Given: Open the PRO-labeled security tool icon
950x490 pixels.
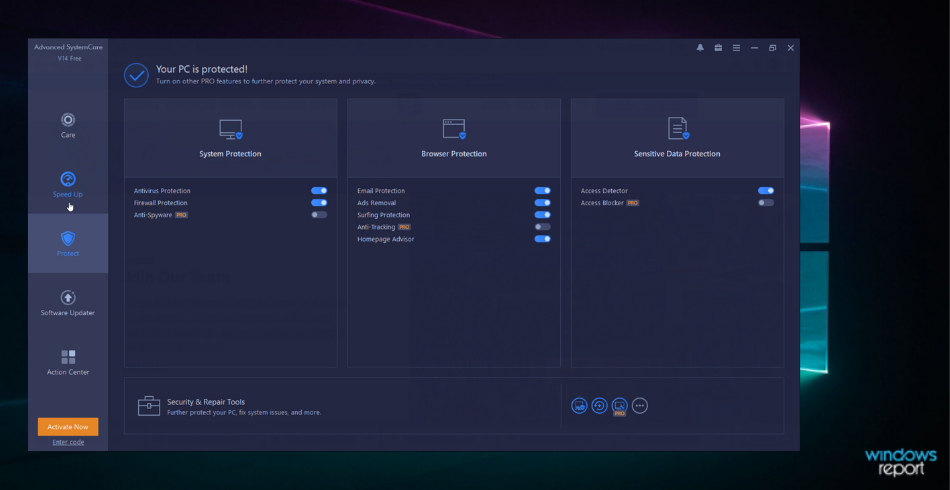Looking at the screenshot, I should 619,406.
